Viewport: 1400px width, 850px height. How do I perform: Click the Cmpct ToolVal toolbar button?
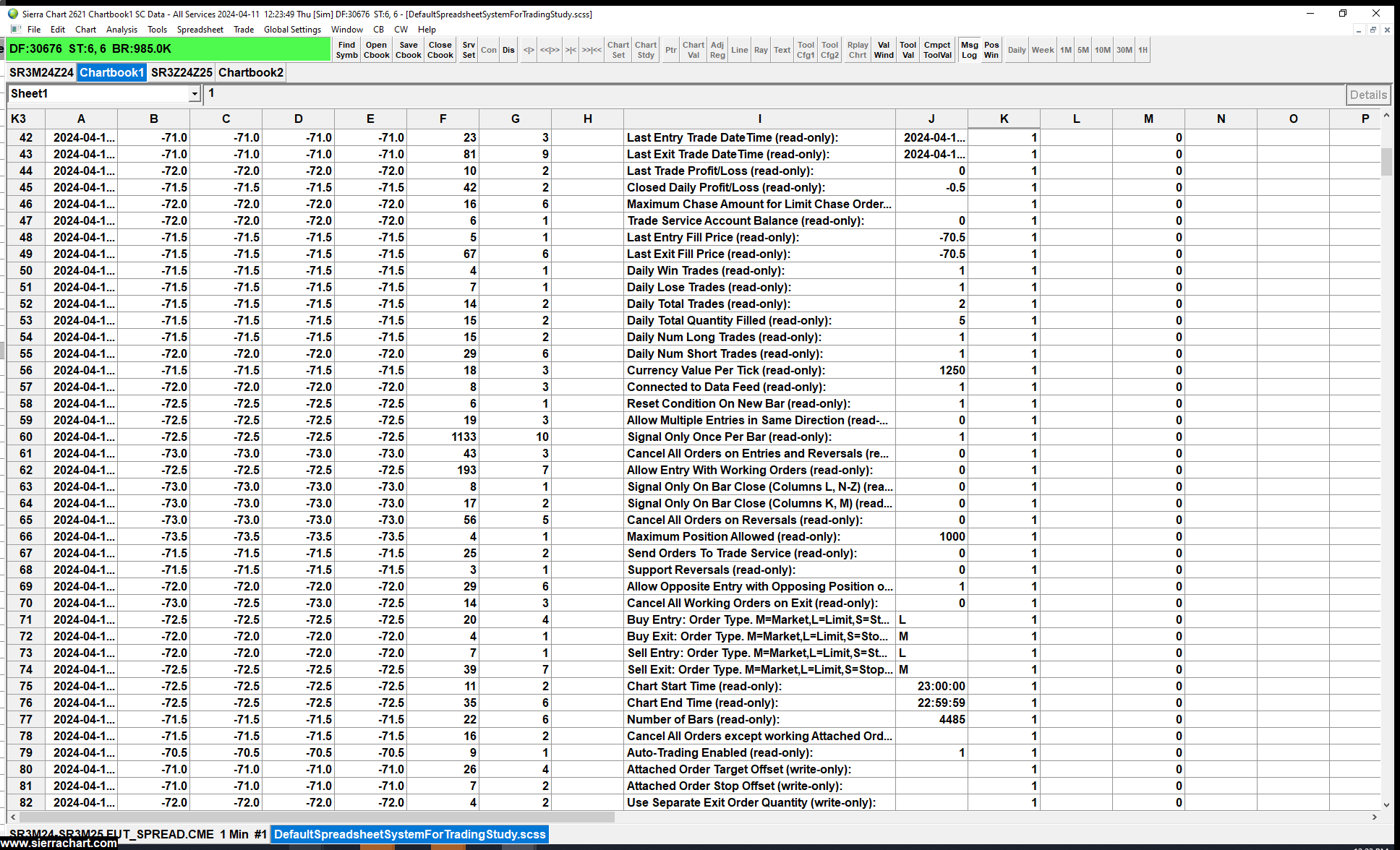pyautogui.click(x=937, y=50)
